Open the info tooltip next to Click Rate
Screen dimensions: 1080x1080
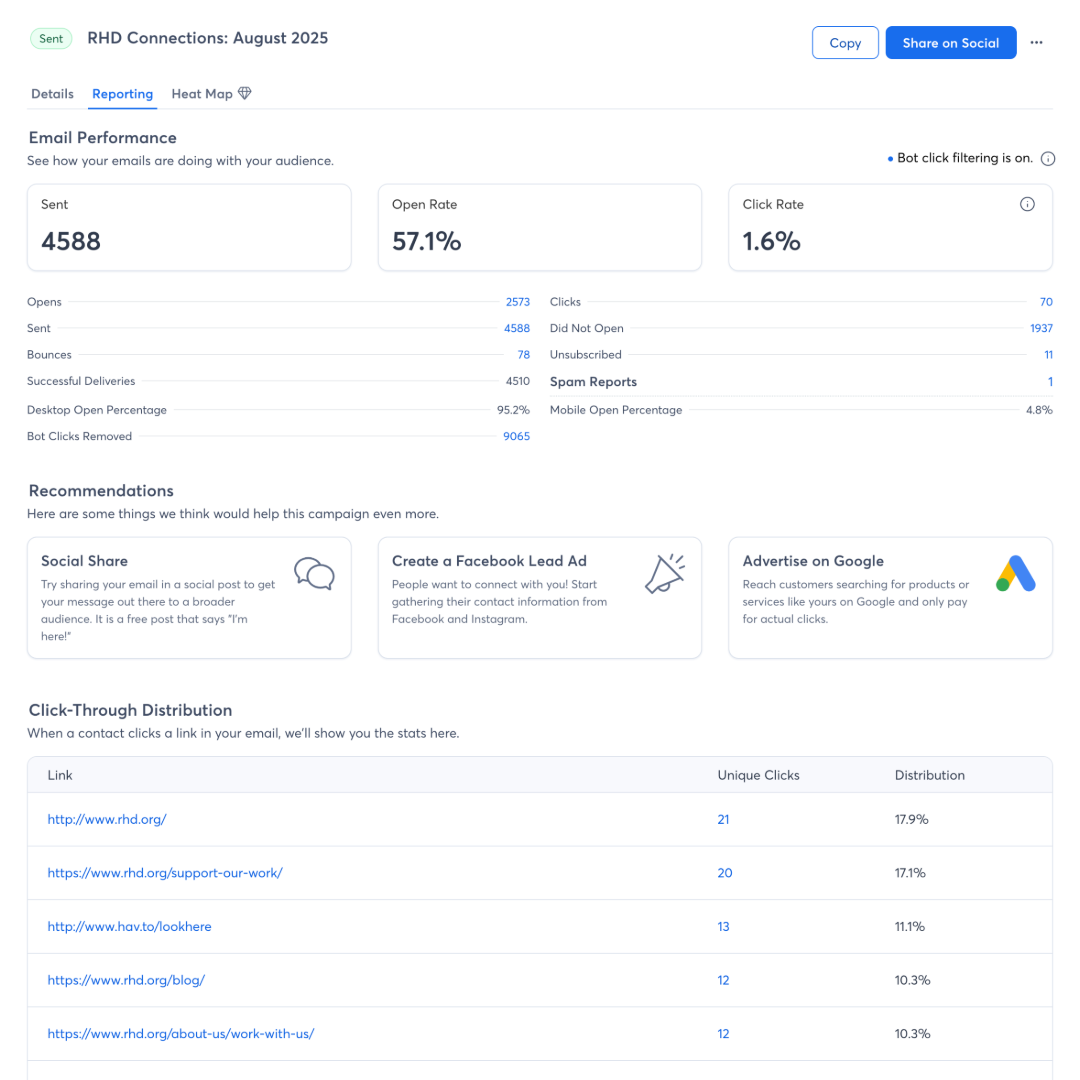coord(1027,203)
